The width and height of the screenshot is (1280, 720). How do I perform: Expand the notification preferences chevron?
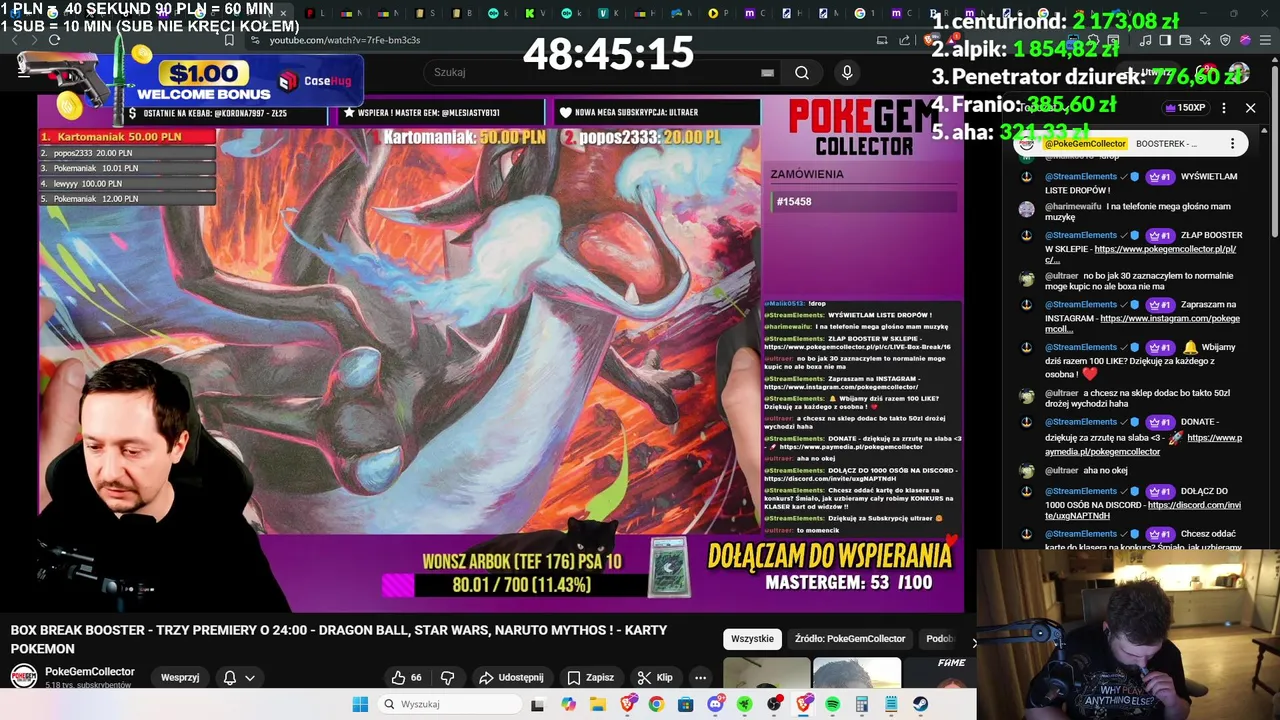tap(250, 677)
